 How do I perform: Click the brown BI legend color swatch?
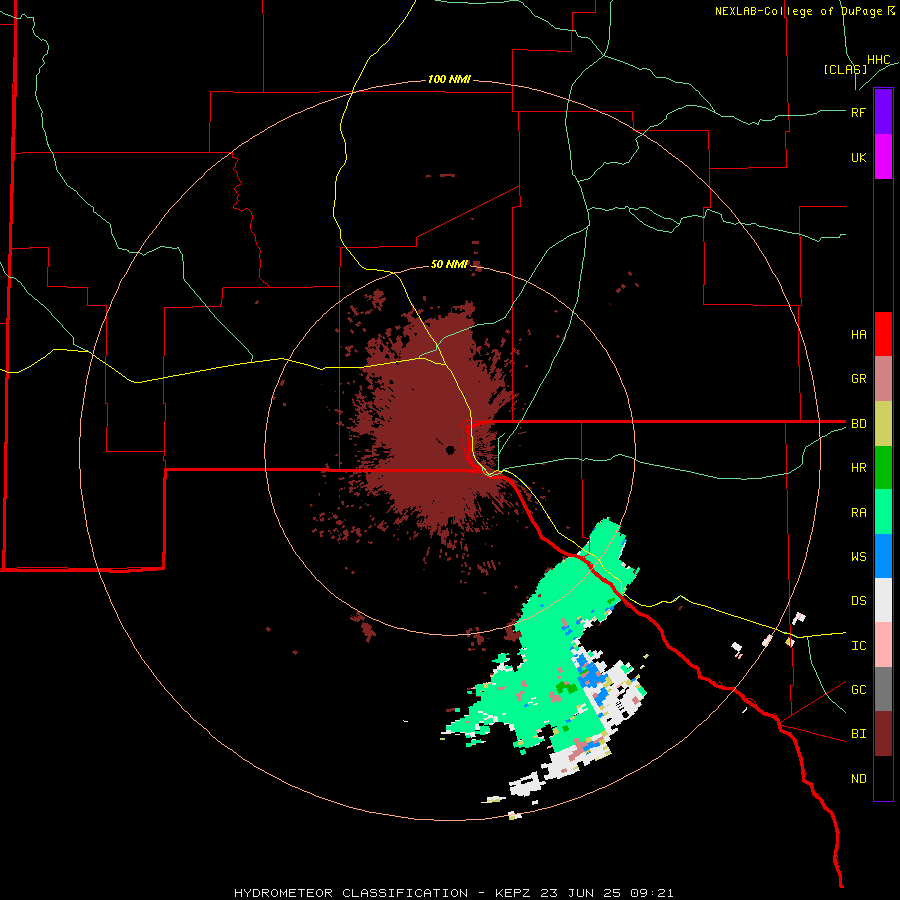coord(883,734)
